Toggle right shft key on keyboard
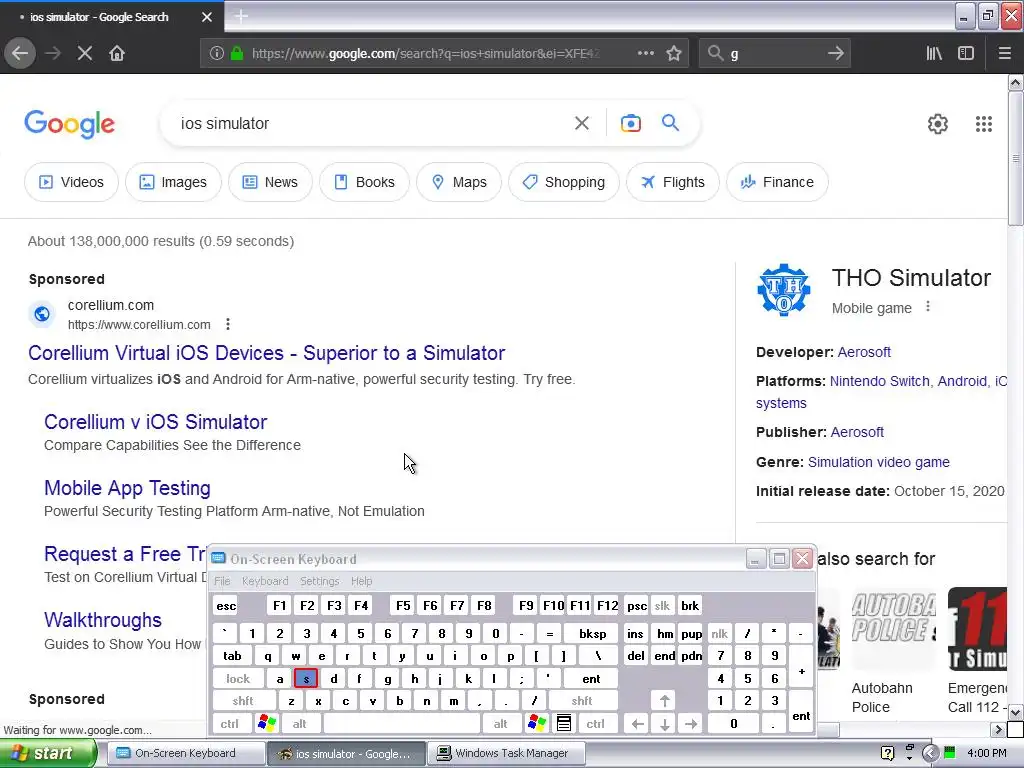1024x768 pixels. (x=582, y=701)
